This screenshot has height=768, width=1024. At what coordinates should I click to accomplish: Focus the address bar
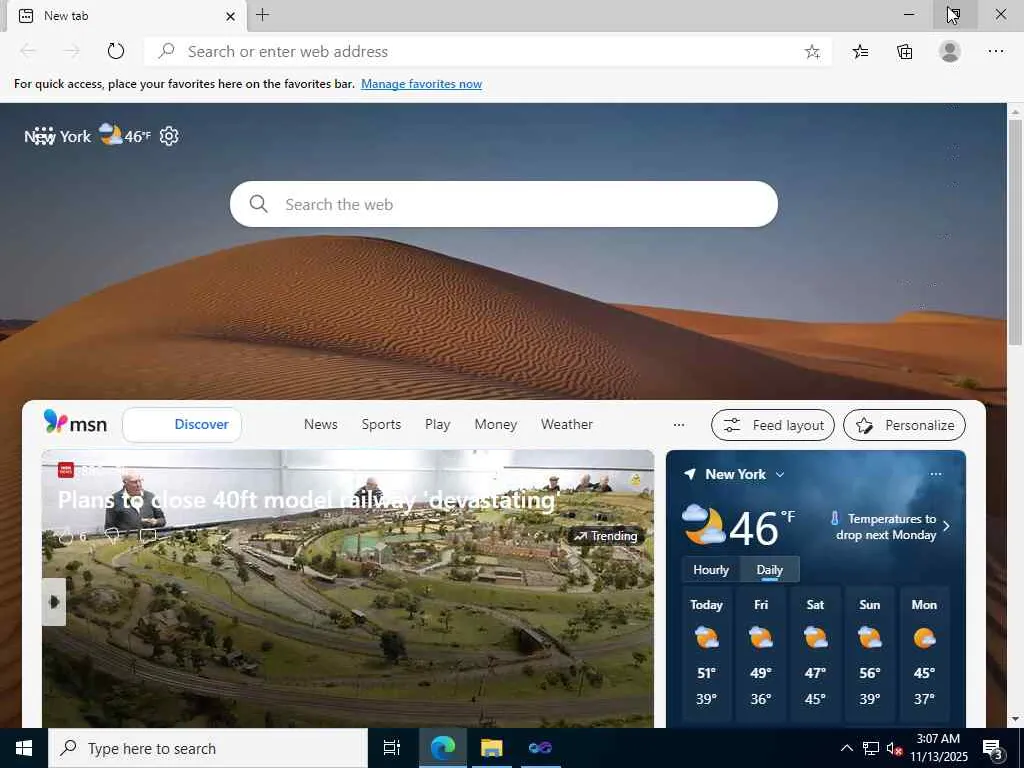pyautogui.click(x=487, y=52)
